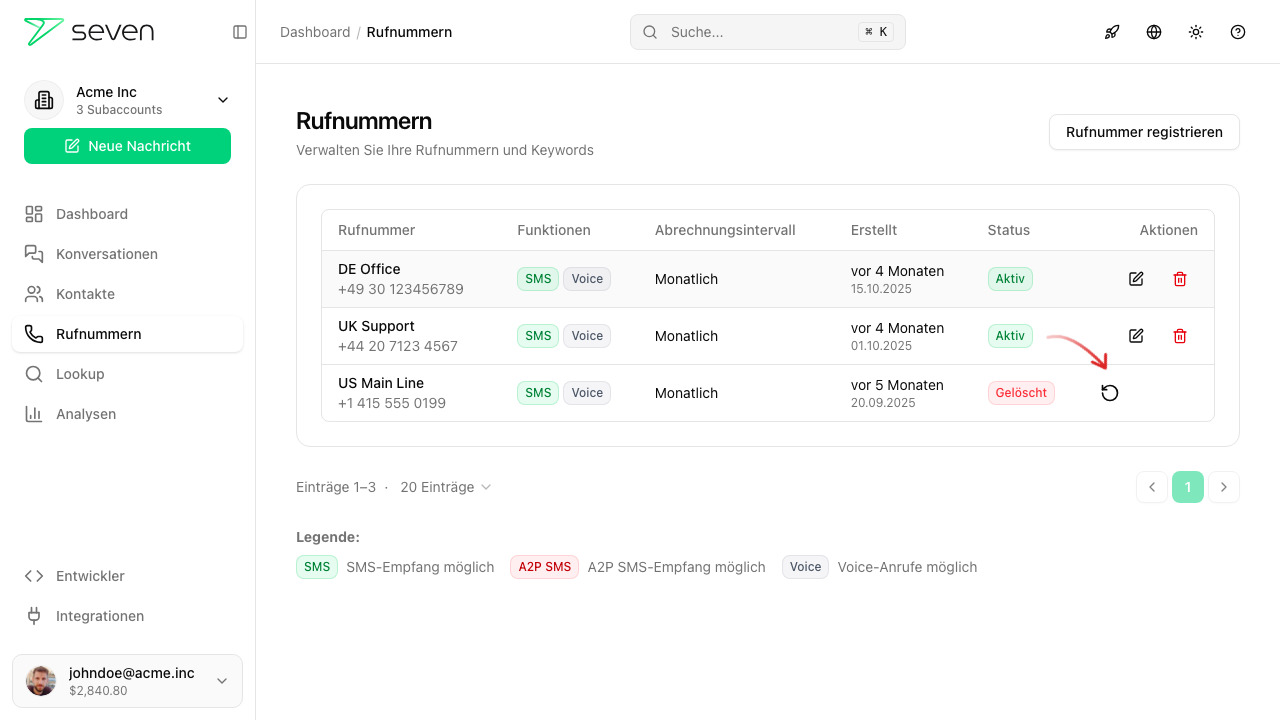
Task: Open help via the question mark icon
Action: pyautogui.click(x=1237, y=32)
